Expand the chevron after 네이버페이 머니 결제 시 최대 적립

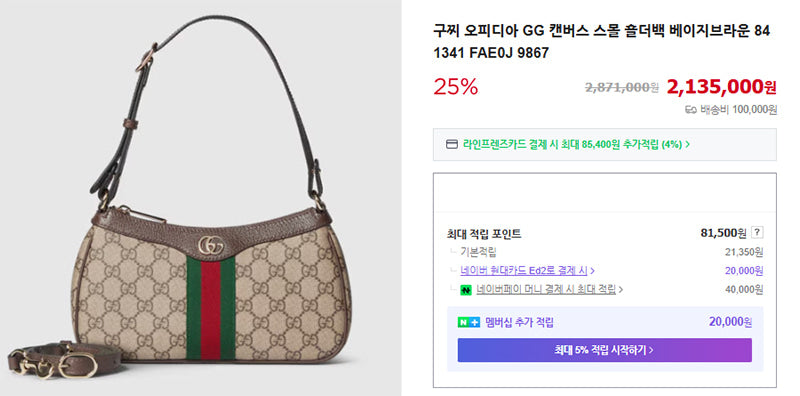point(620,290)
